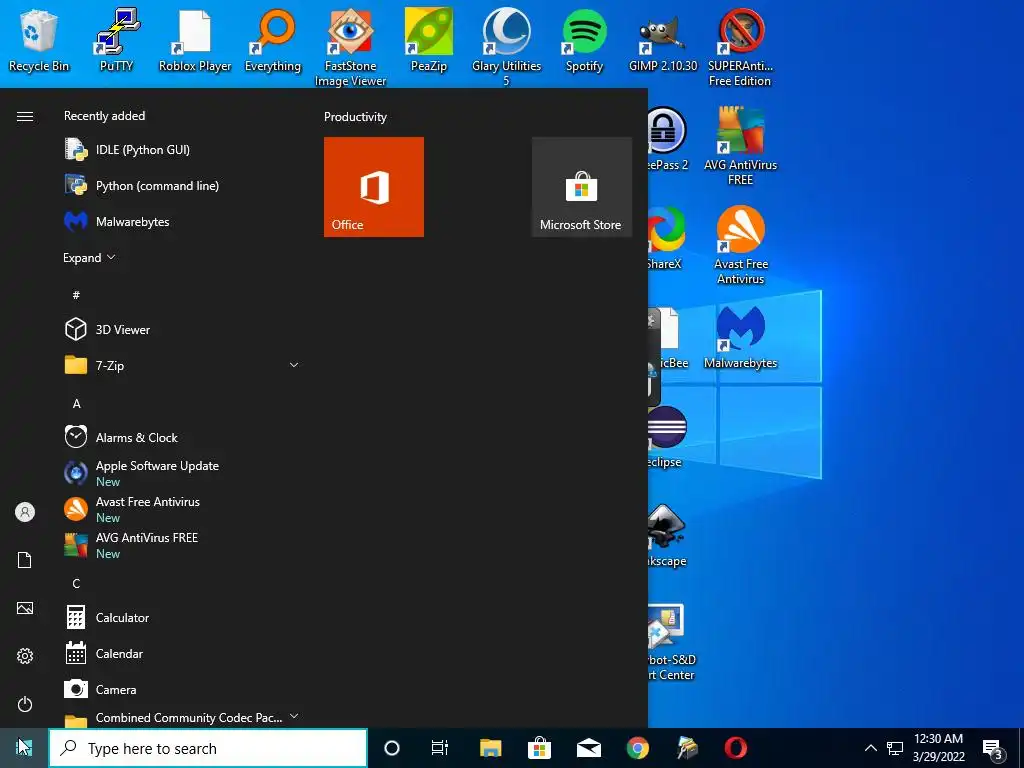Screen dimensions: 1024x768
Task: Open Mail app from taskbar
Action: tap(588, 748)
